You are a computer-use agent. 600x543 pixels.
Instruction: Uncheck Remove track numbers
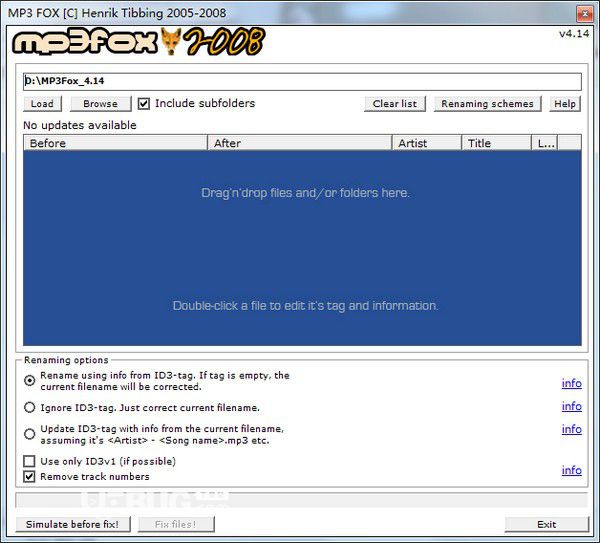coord(29,476)
